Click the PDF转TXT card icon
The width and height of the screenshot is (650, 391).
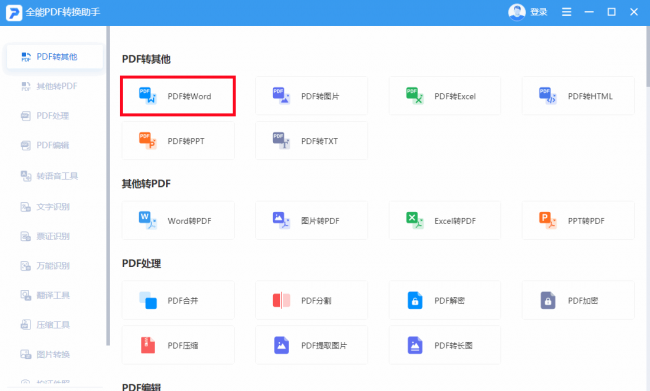[281, 141]
